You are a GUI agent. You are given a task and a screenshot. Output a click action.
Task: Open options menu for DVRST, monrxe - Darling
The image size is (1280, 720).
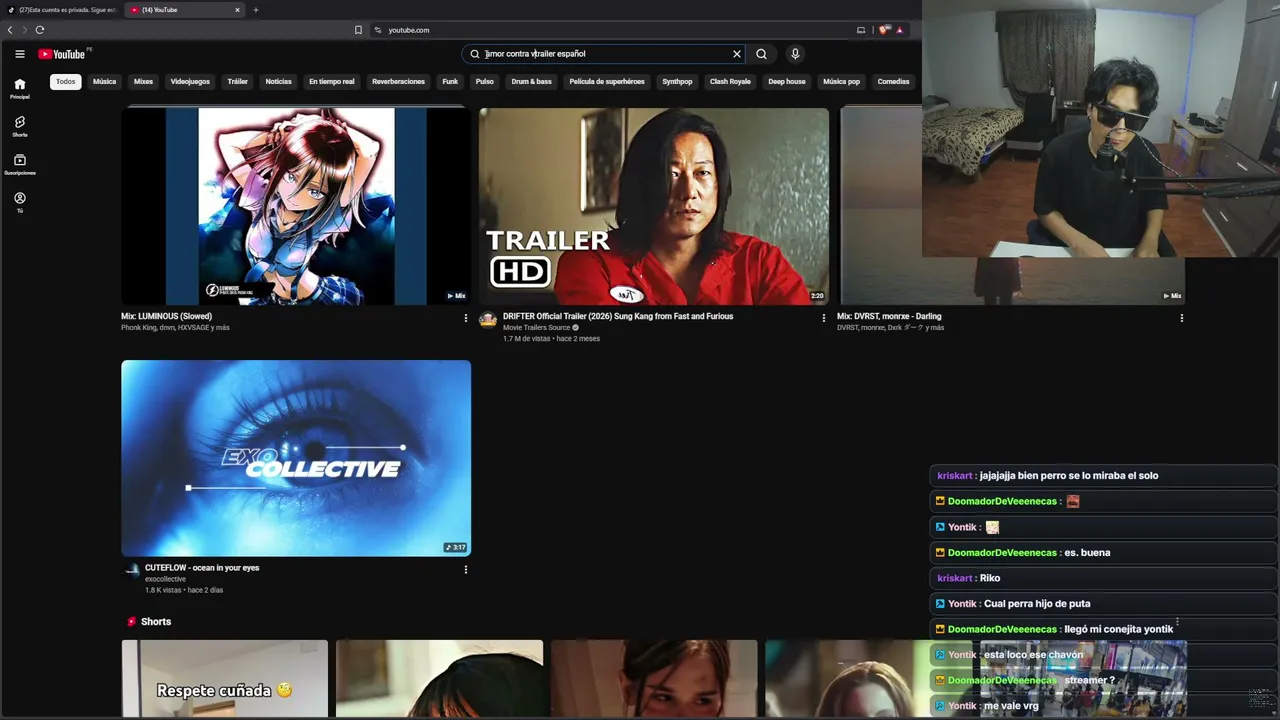pyautogui.click(x=1182, y=318)
